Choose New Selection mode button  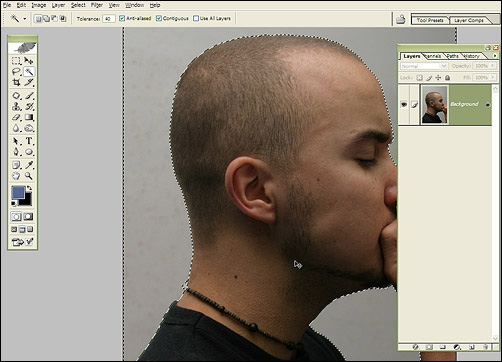pyautogui.click(x=38, y=19)
